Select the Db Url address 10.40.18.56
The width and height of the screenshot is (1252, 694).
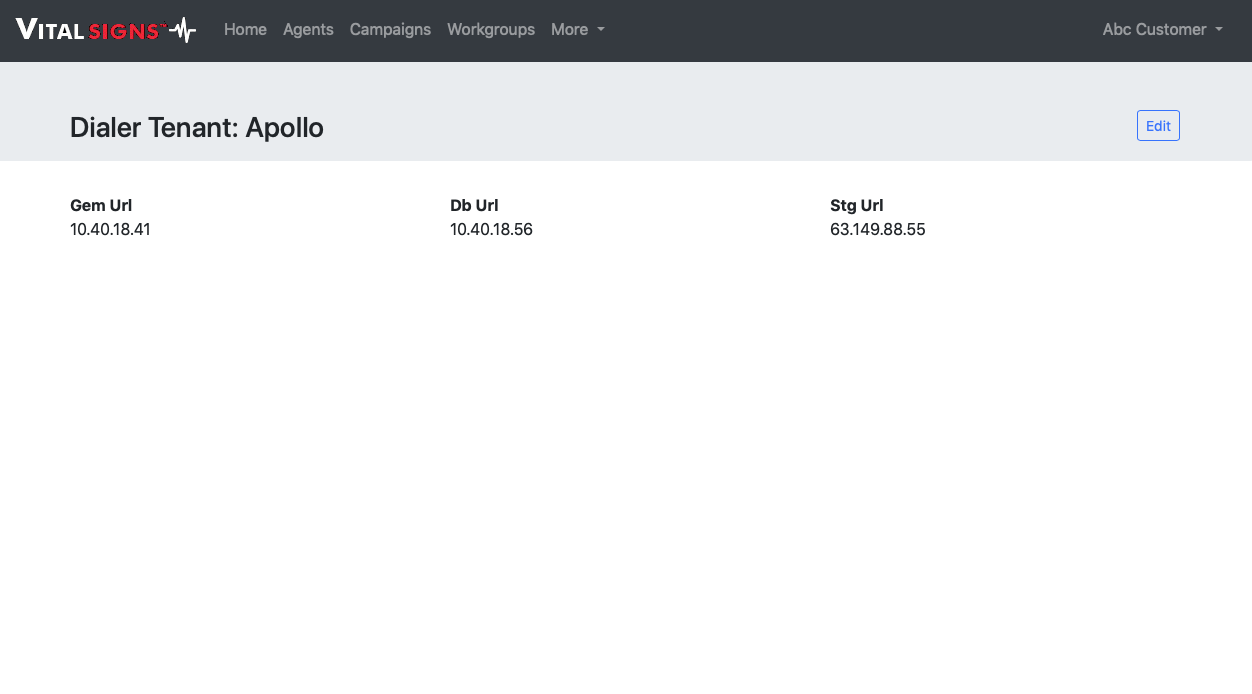pyautogui.click(x=491, y=230)
